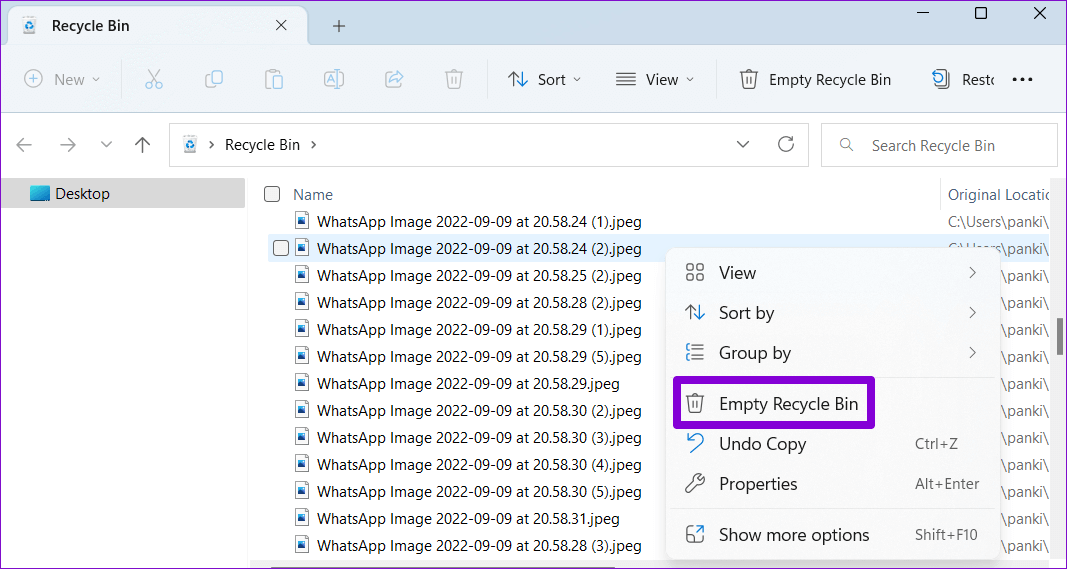Click image icon of 20.58.31.jpeg

tap(302, 518)
